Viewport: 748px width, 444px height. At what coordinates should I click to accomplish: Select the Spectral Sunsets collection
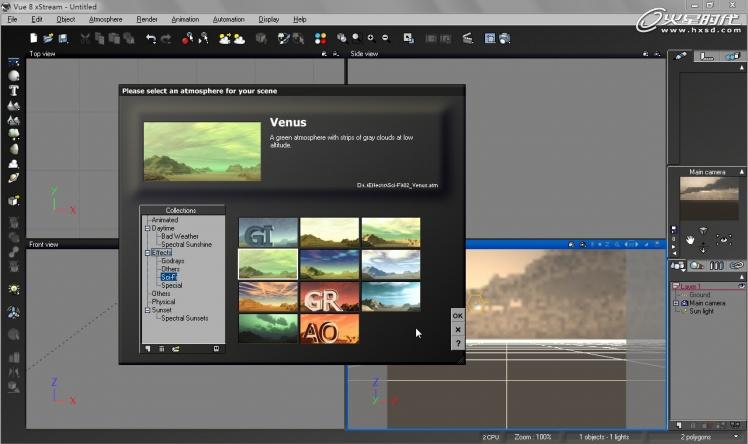click(x=185, y=318)
